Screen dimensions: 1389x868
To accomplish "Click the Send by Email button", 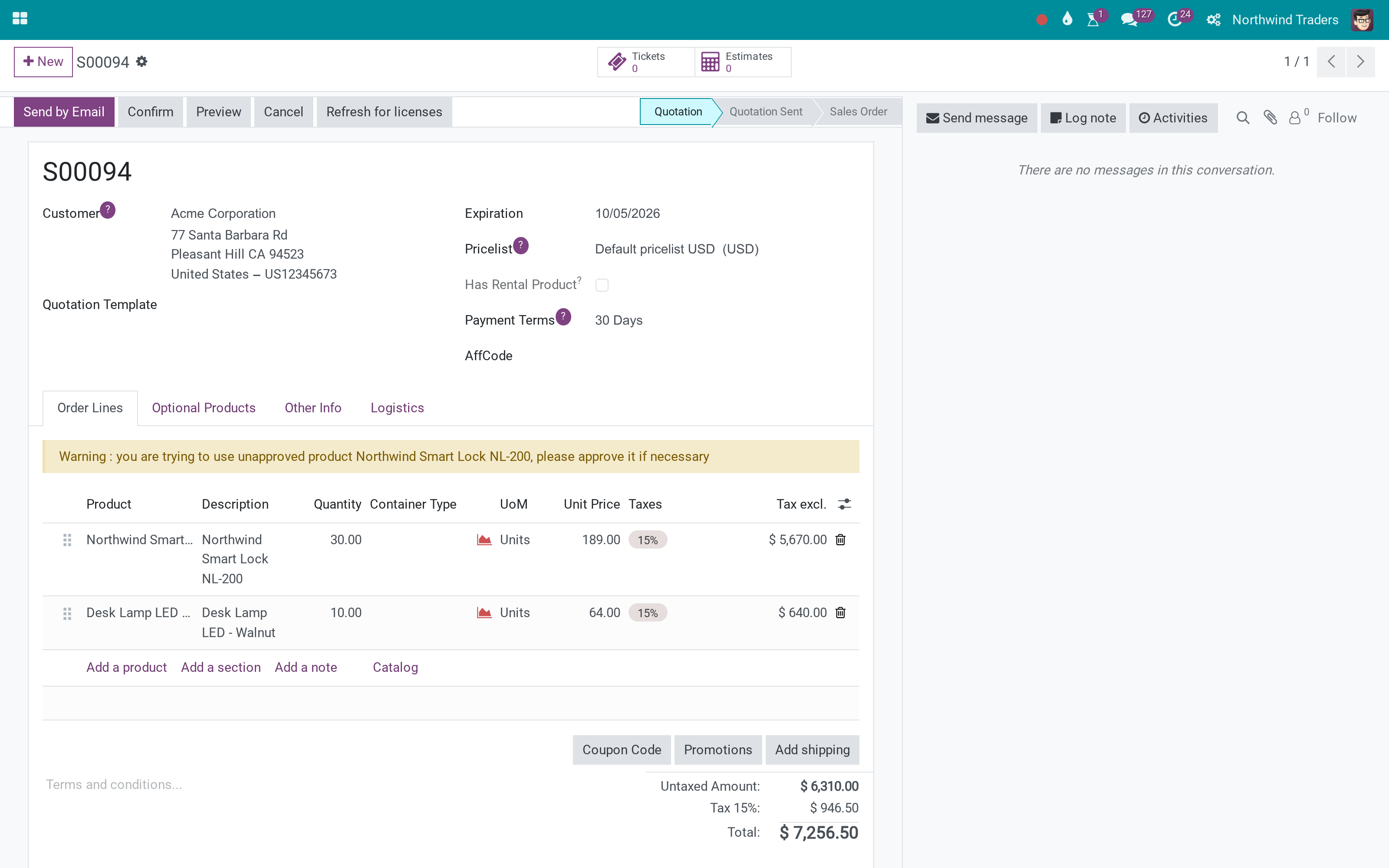I will [x=64, y=112].
